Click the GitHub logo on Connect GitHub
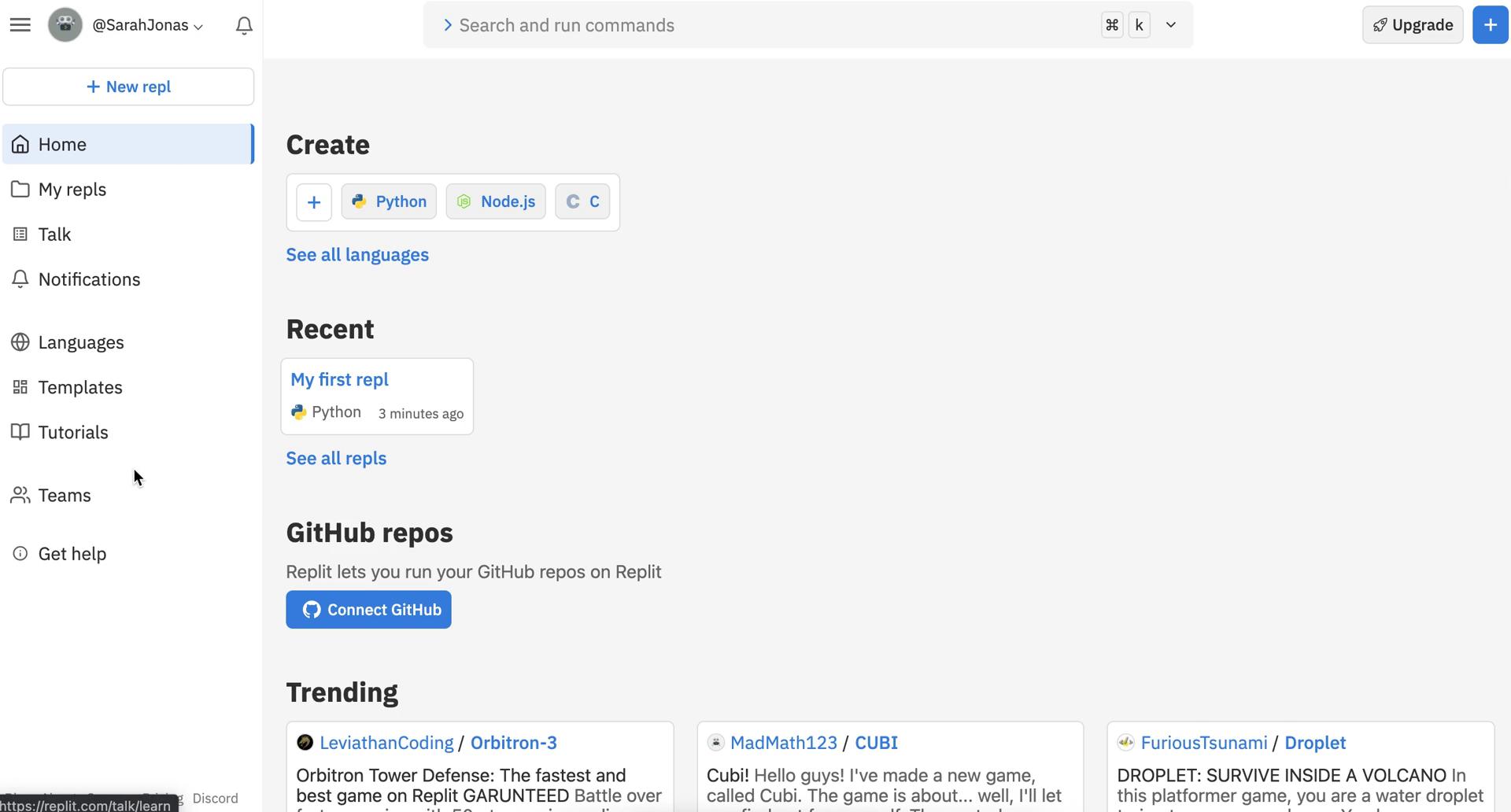 (312, 609)
